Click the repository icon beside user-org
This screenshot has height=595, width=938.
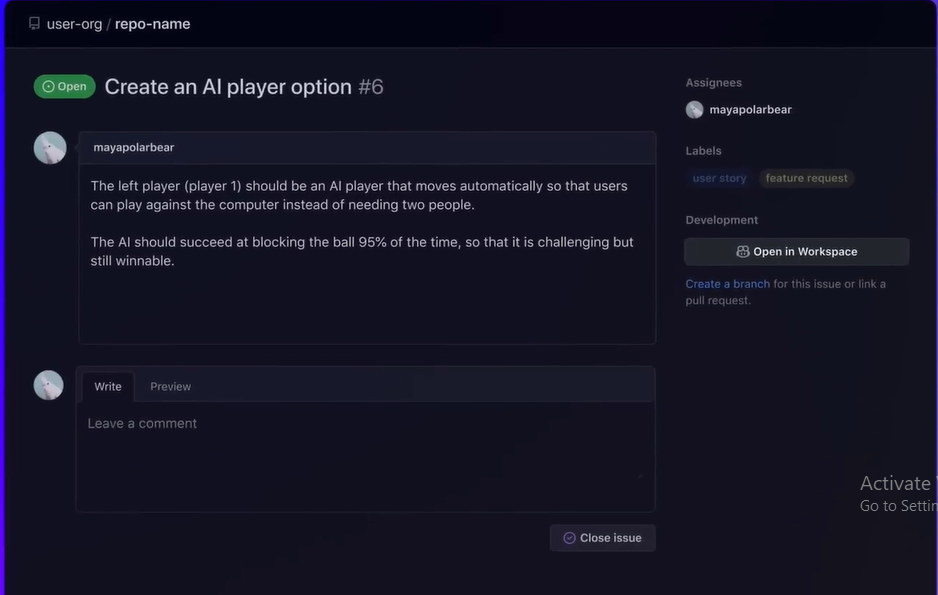tap(34, 24)
